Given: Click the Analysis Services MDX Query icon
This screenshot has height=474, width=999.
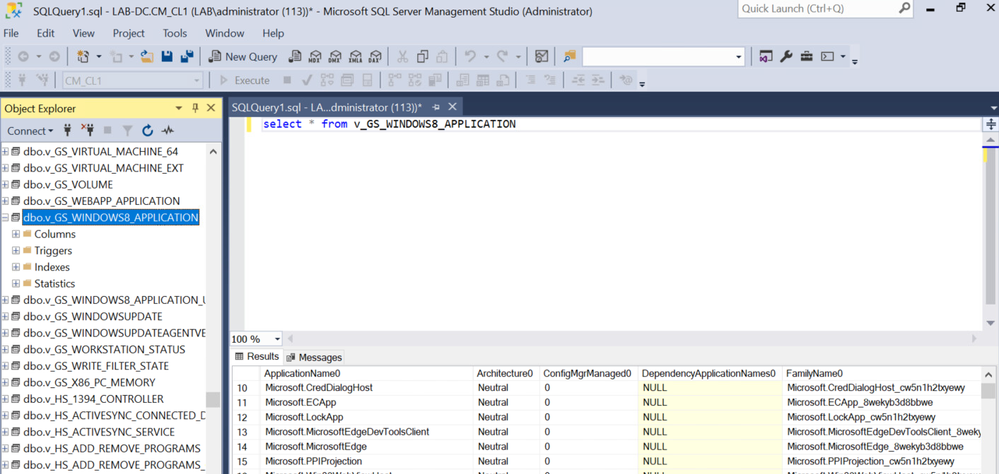Looking at the screenshot, I should point(315,57).
